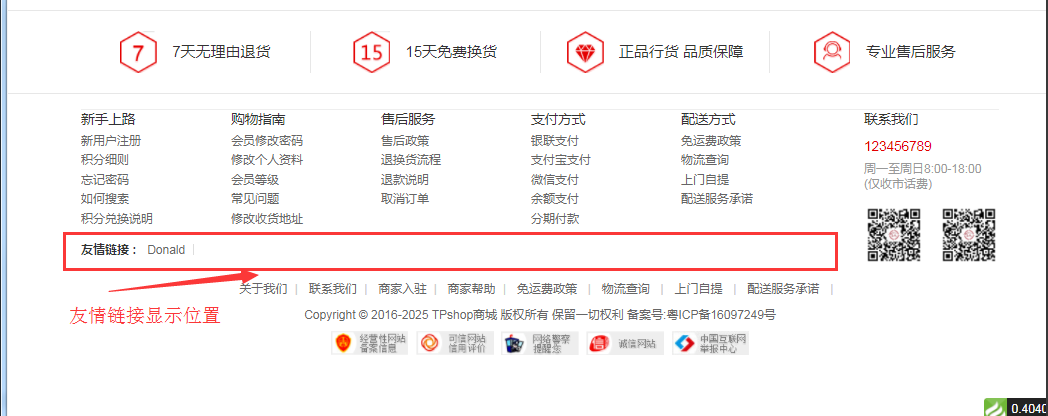
Task: Click the 网络警察提醒您 badge
Action: tap(540, 344)
